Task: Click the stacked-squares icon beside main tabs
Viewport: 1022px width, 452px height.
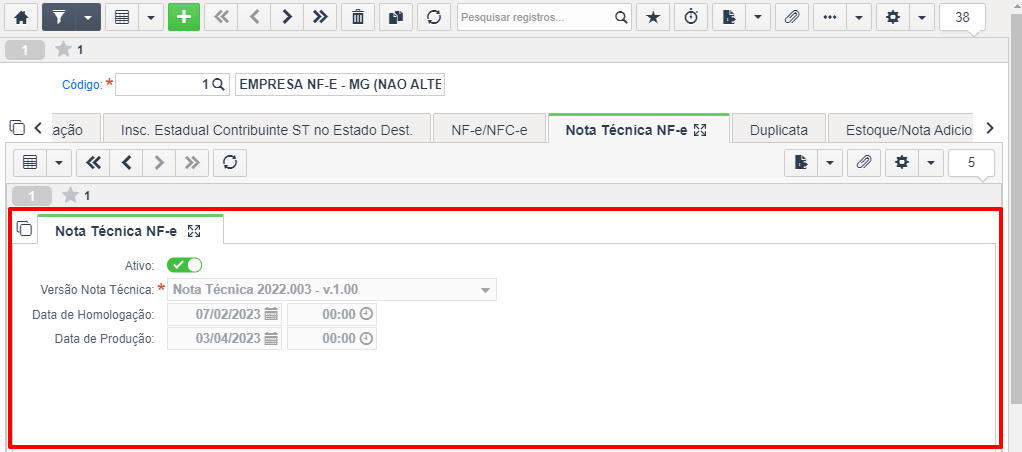Action: click(18, 128)
